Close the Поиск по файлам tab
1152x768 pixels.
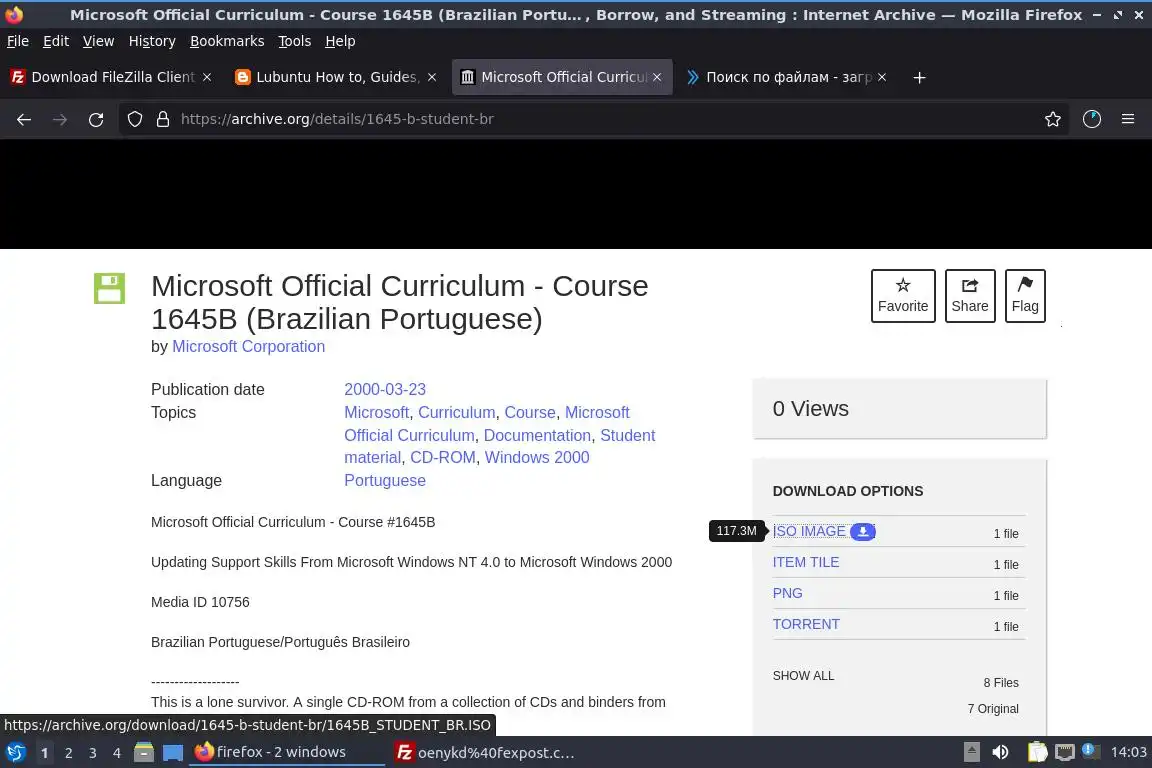coord(882,77)
